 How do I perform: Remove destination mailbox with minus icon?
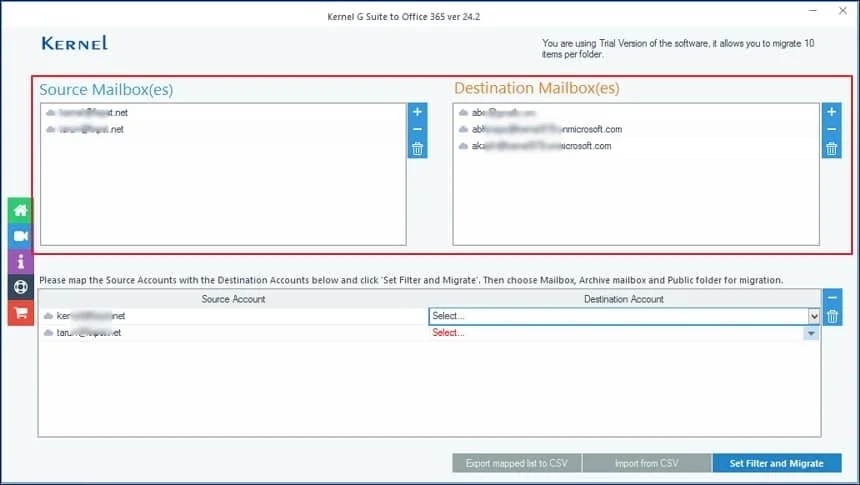(x=831, y=129)
